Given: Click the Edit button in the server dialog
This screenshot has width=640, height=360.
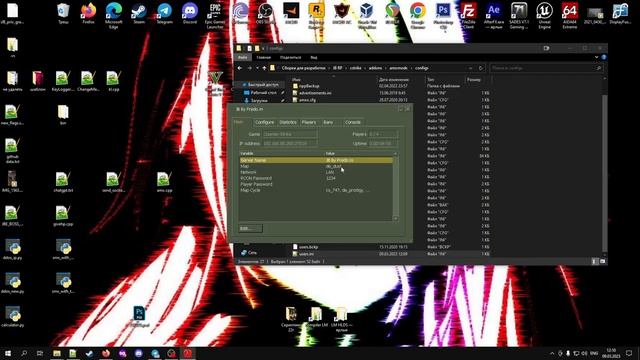Looking at the screenshot, I should [250, 228].
